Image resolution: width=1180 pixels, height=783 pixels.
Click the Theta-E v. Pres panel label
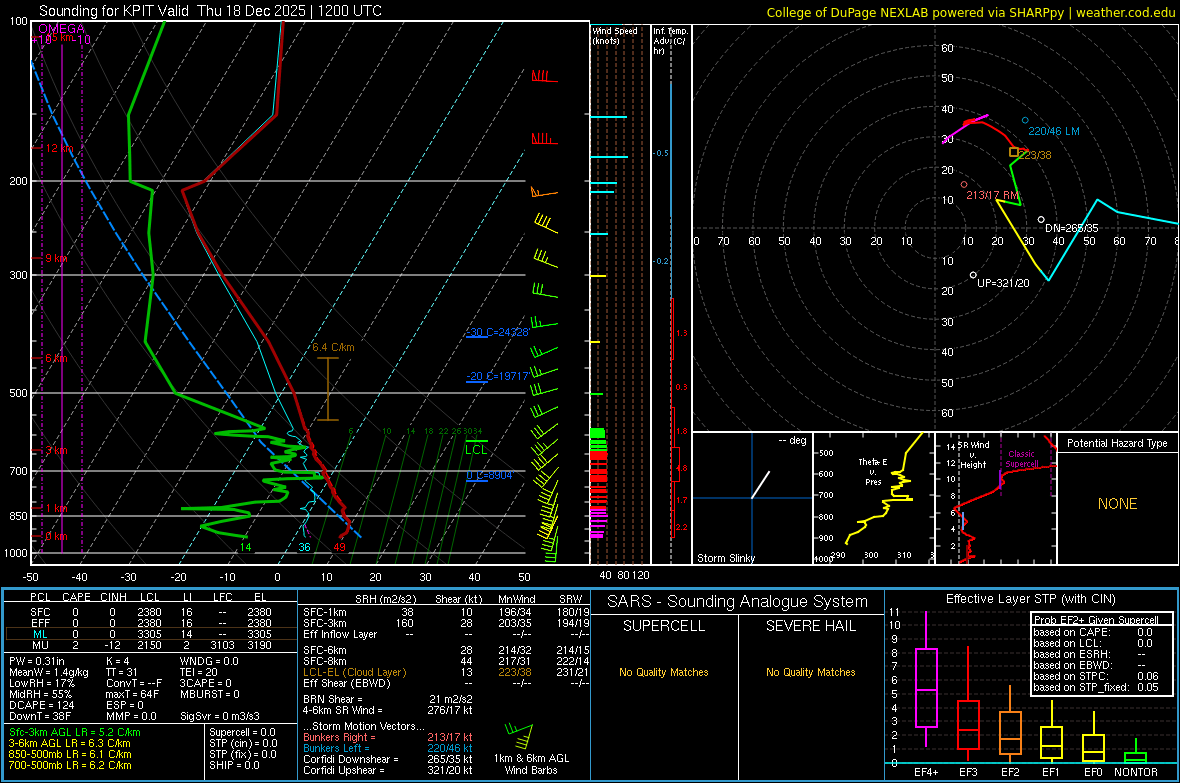[x=873, y=471]
